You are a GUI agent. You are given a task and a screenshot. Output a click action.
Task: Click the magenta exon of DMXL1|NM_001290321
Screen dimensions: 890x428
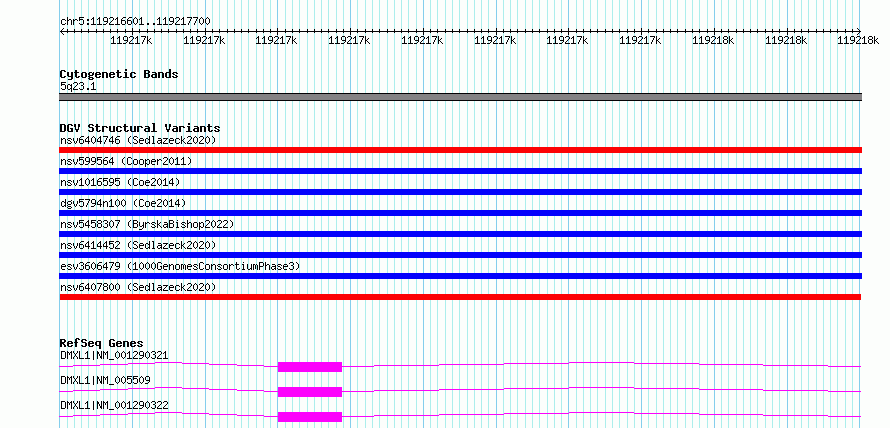(310, 367)
